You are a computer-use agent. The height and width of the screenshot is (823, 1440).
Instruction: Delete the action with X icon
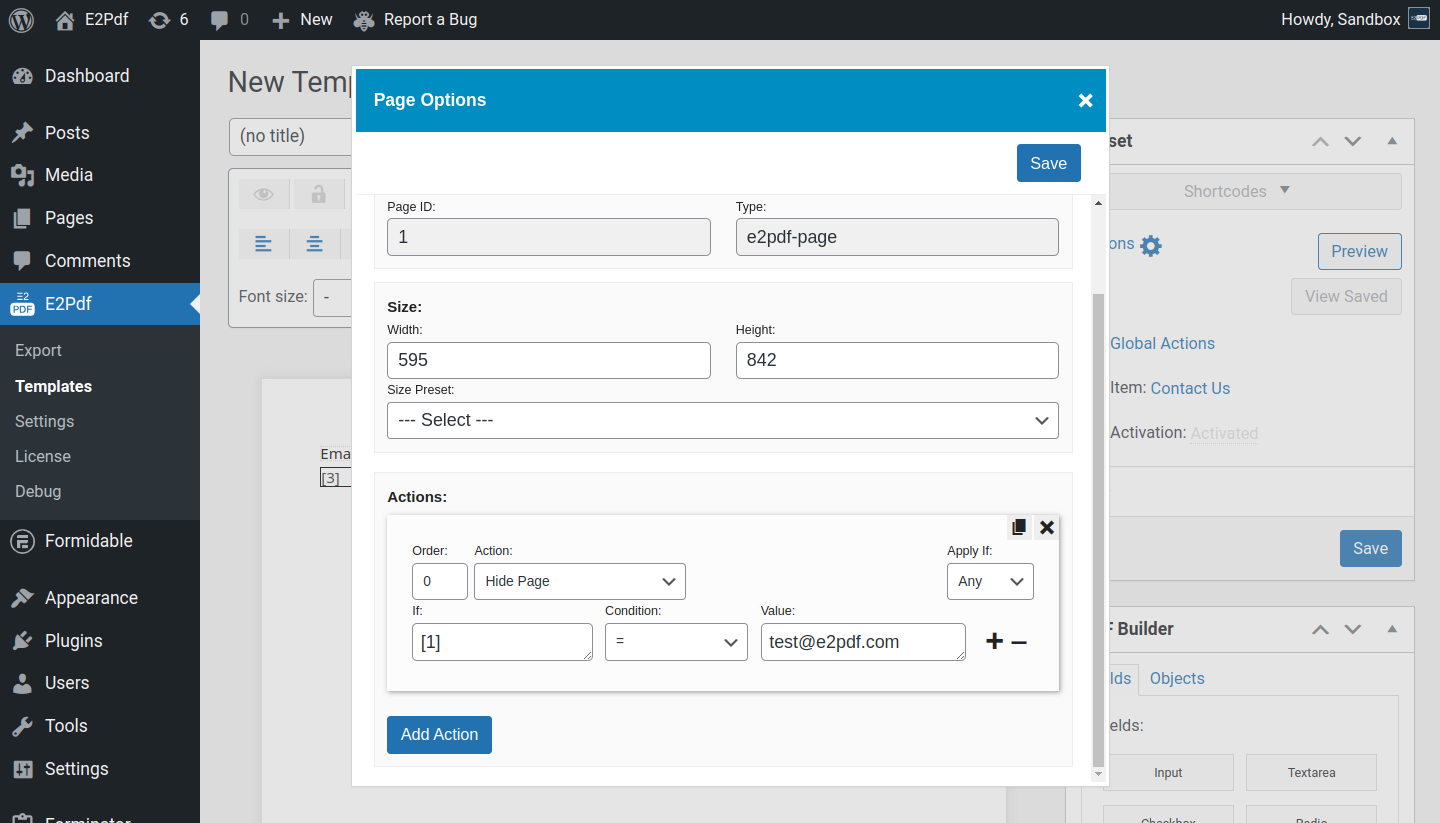(x=1047, y=527)
